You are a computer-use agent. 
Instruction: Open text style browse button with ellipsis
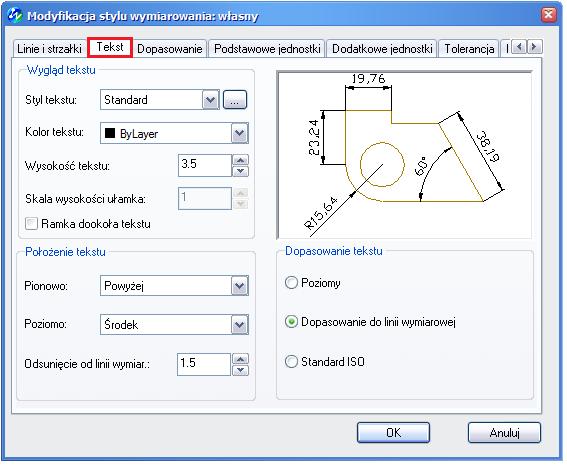click(x=235, y=100)
